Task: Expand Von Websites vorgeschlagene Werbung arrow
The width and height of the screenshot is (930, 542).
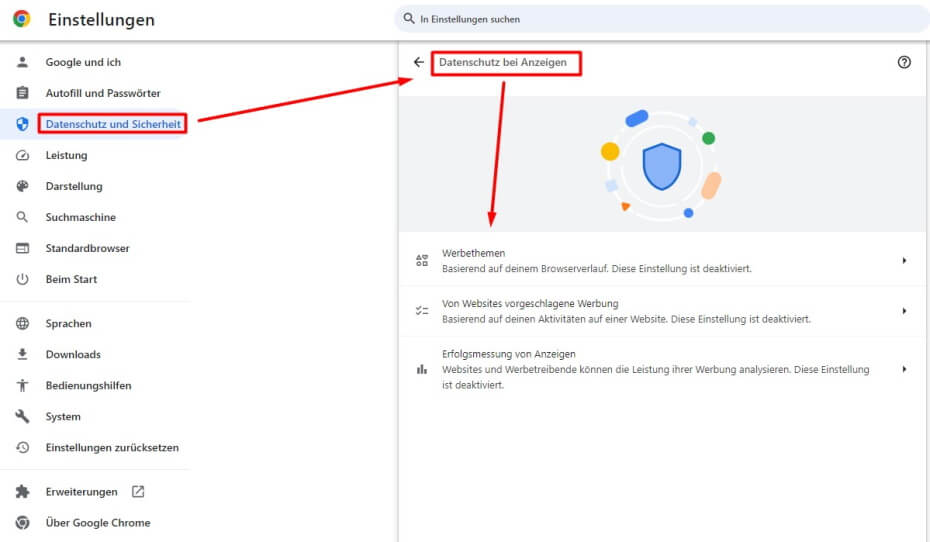Action: (x=904, y=311)
